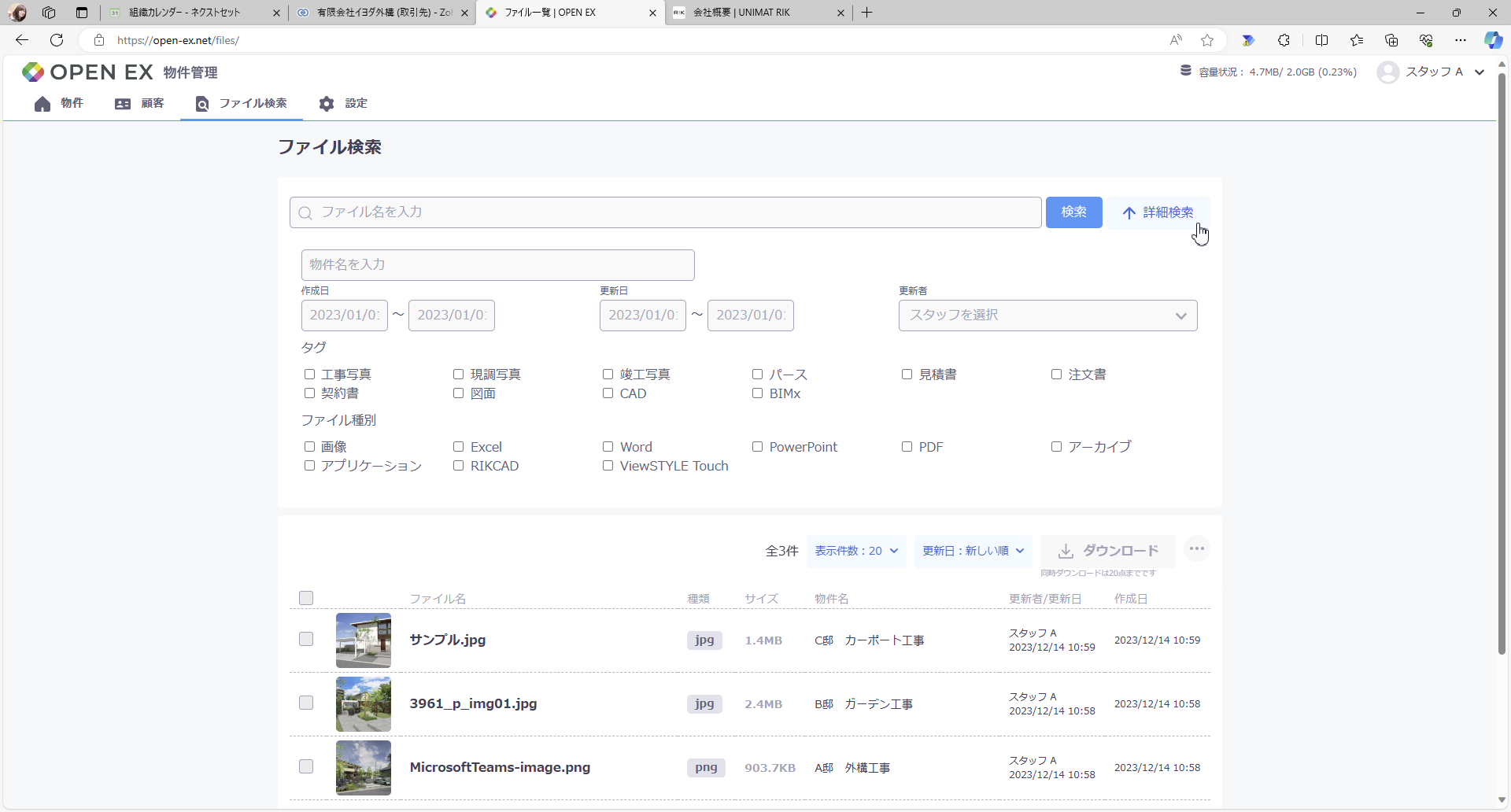Open the サンプル.jpg file name
Screen dimensions: 1511x812
click(x=448, y=640)
